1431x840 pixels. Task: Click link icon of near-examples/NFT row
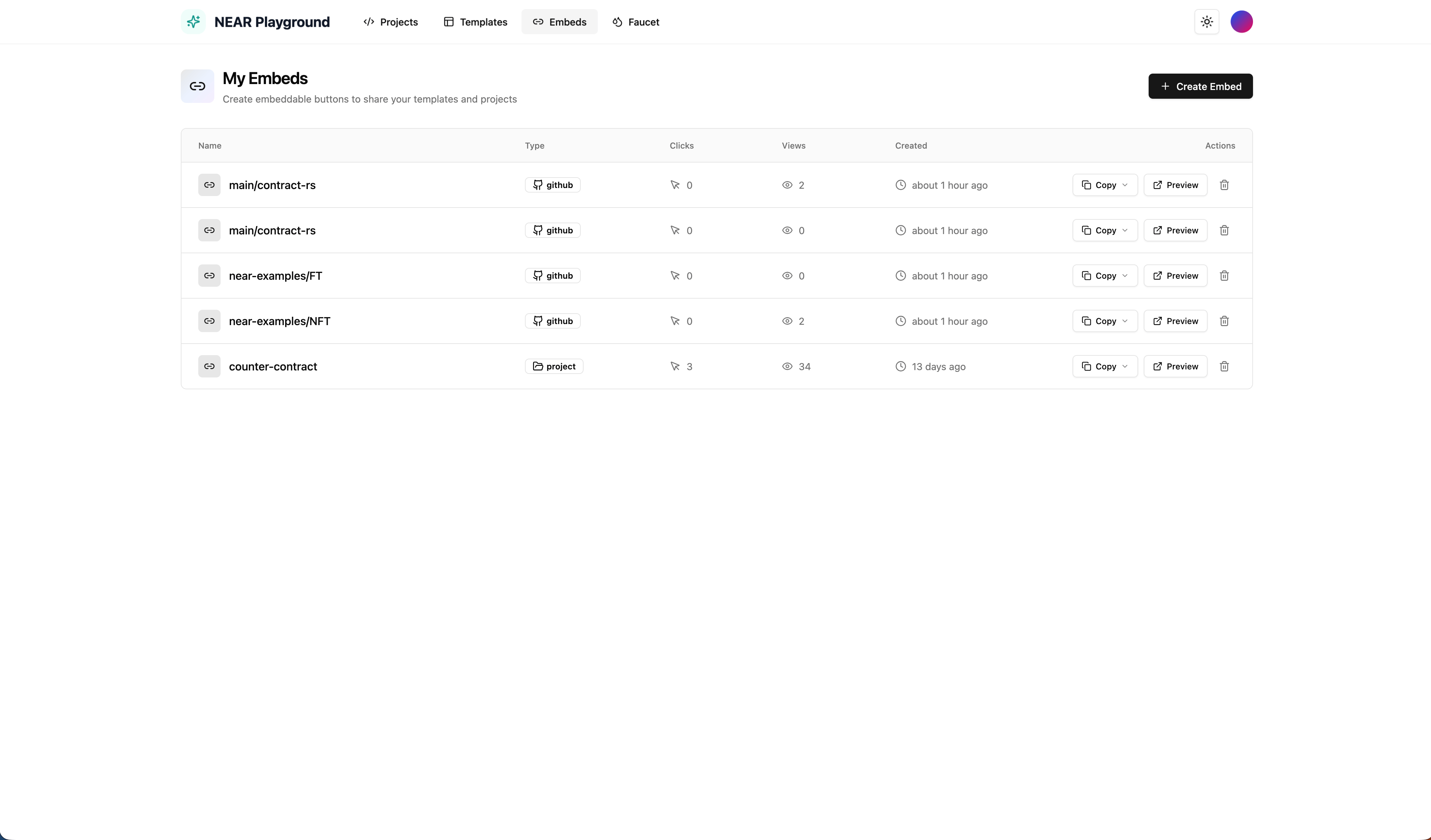click(209, 321)
